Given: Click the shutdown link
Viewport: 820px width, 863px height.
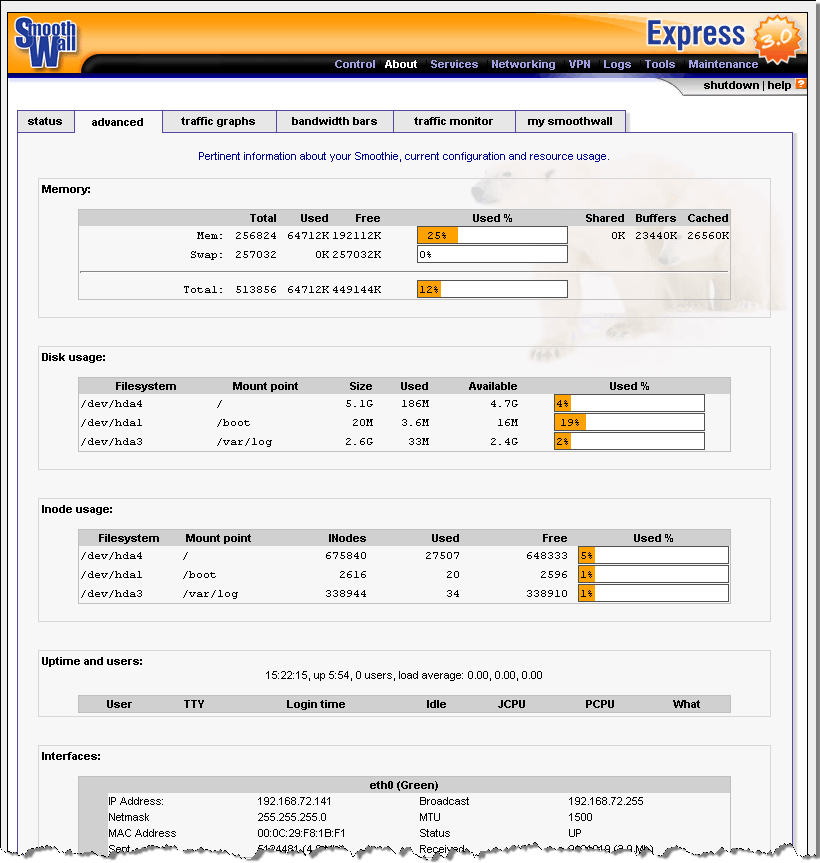Looking at the screenshot, I should coord(731,85).
